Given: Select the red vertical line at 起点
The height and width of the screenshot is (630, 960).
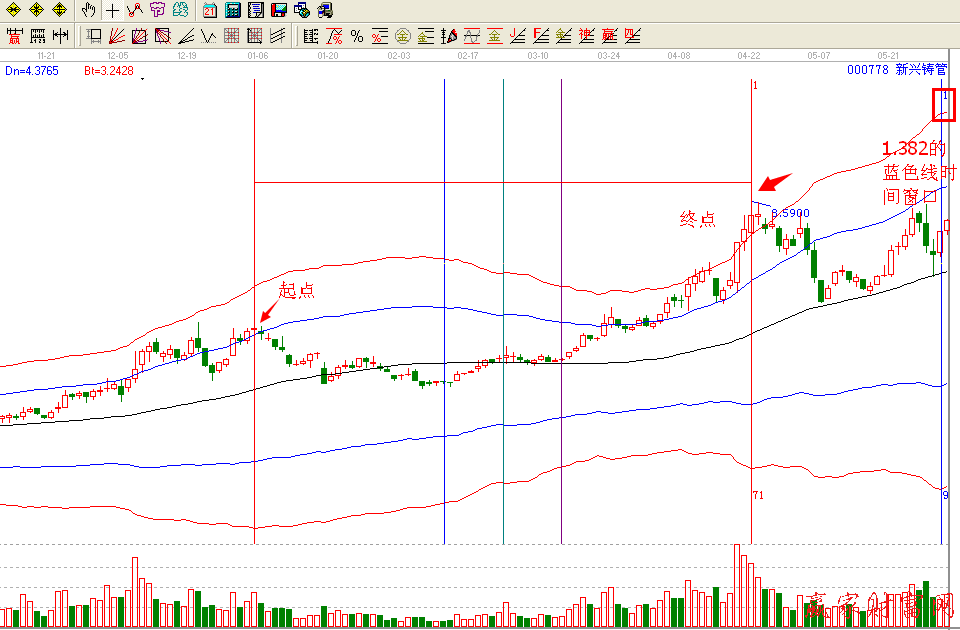Looking at the screenshot, I should [x=255, y=420].
